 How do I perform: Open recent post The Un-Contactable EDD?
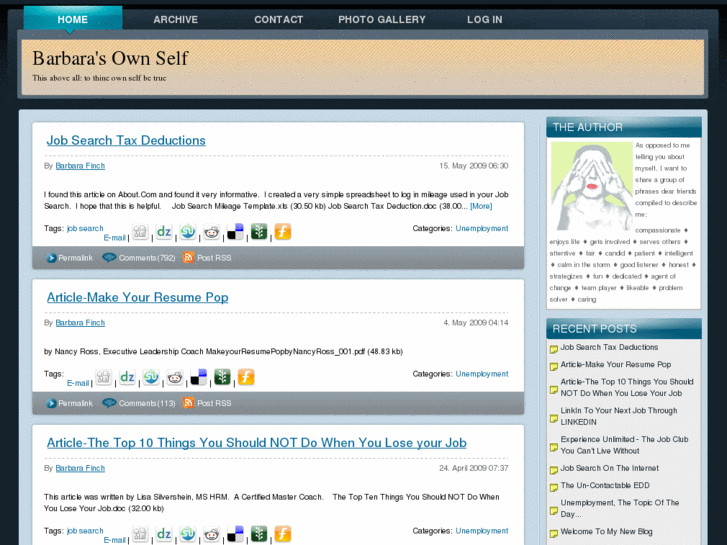click(x=605, y=485)
